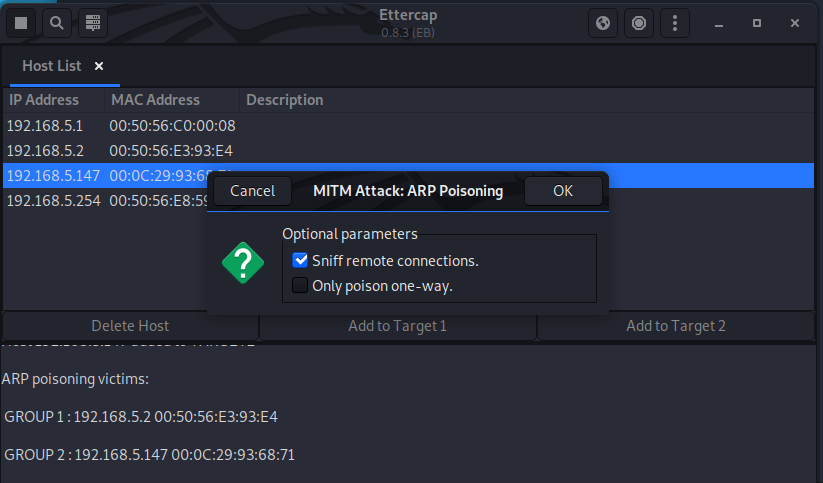Viewport: 823px width, 483px height.
Task: Sort by MAC Address column header
Action: coord(155,100)
